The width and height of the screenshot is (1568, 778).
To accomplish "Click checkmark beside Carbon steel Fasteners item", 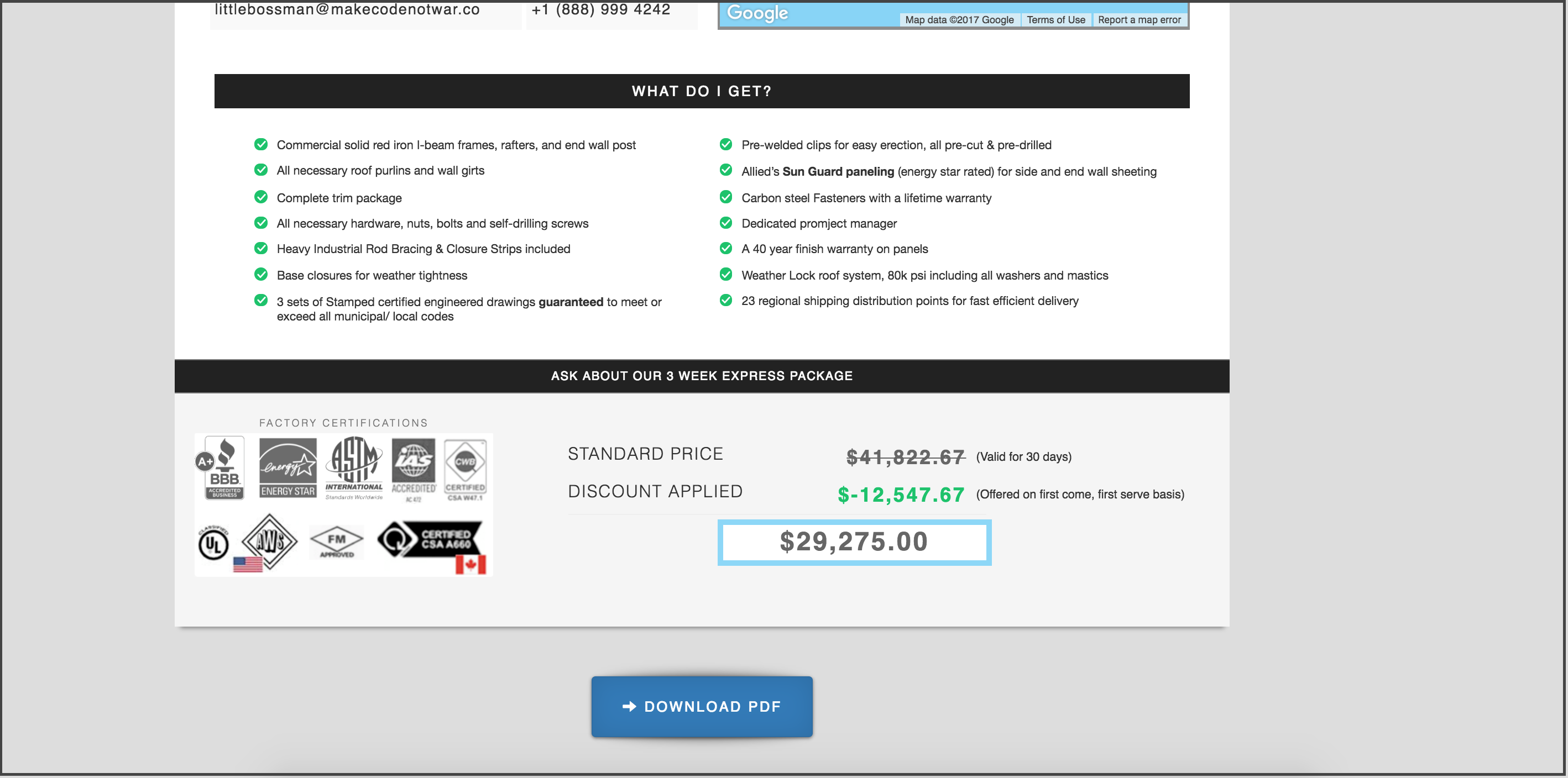I will click(725, 197).
